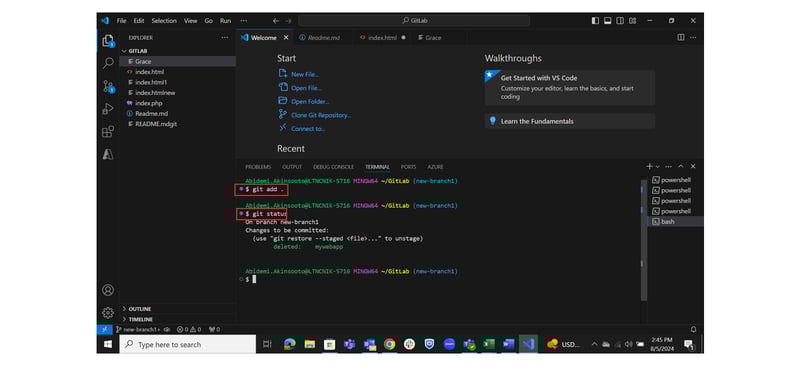Click the Open File... link
The height and width of the screenshot is (366, 800).
[306, 88]
